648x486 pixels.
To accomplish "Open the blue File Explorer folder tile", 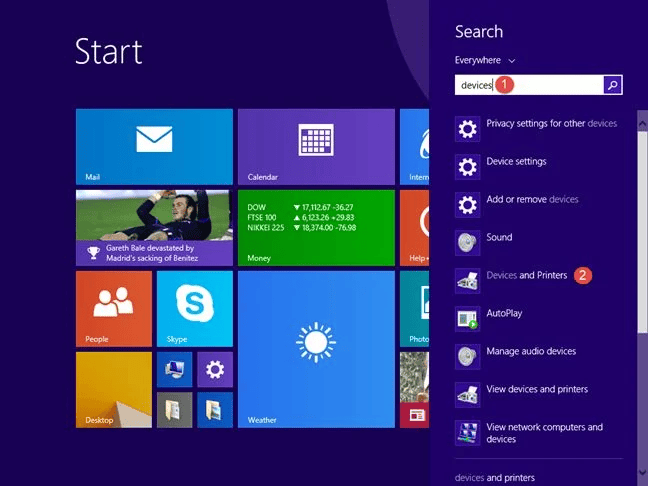I will click(x=215, y=410).
